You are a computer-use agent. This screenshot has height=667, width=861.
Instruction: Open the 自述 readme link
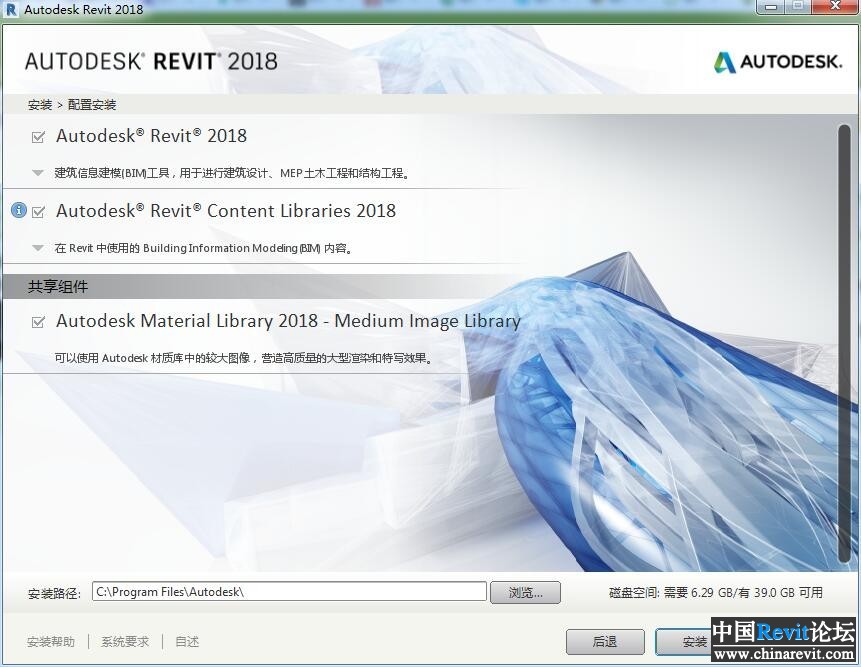[x=187, y=641]
